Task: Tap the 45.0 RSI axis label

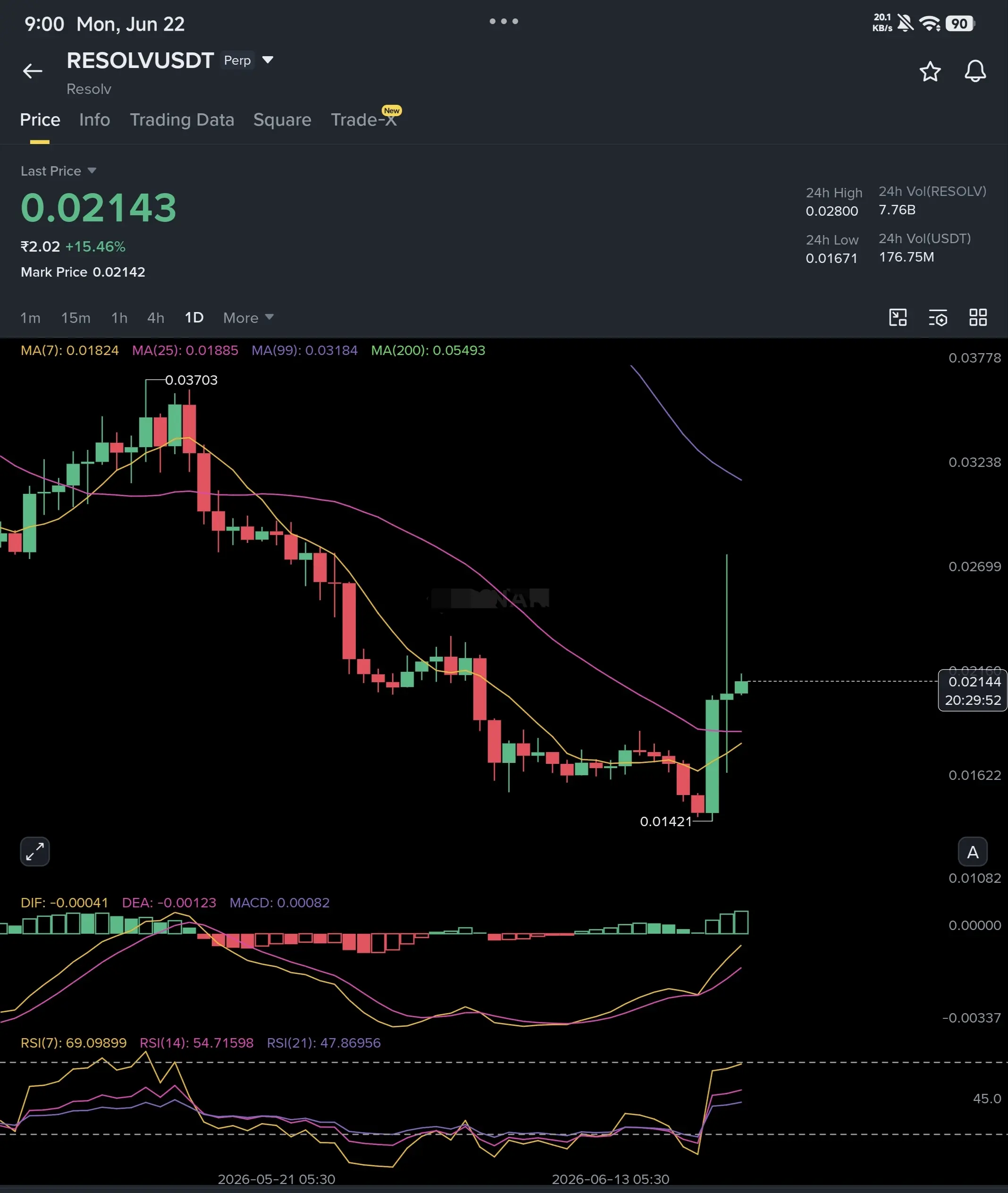Action: click(x=987, y=1098)
